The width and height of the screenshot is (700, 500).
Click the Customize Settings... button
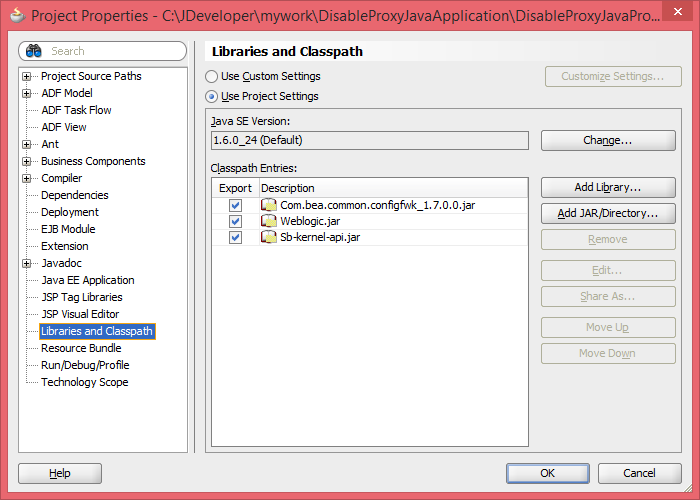[x=613, y=76]
